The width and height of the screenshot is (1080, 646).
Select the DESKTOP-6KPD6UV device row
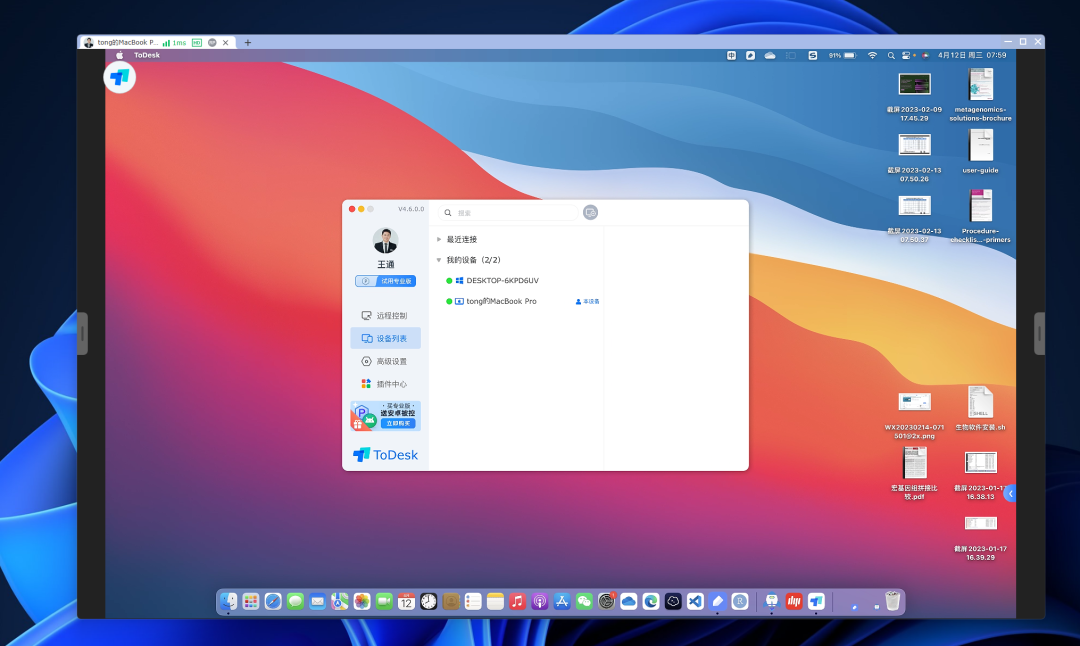(517, 280)
